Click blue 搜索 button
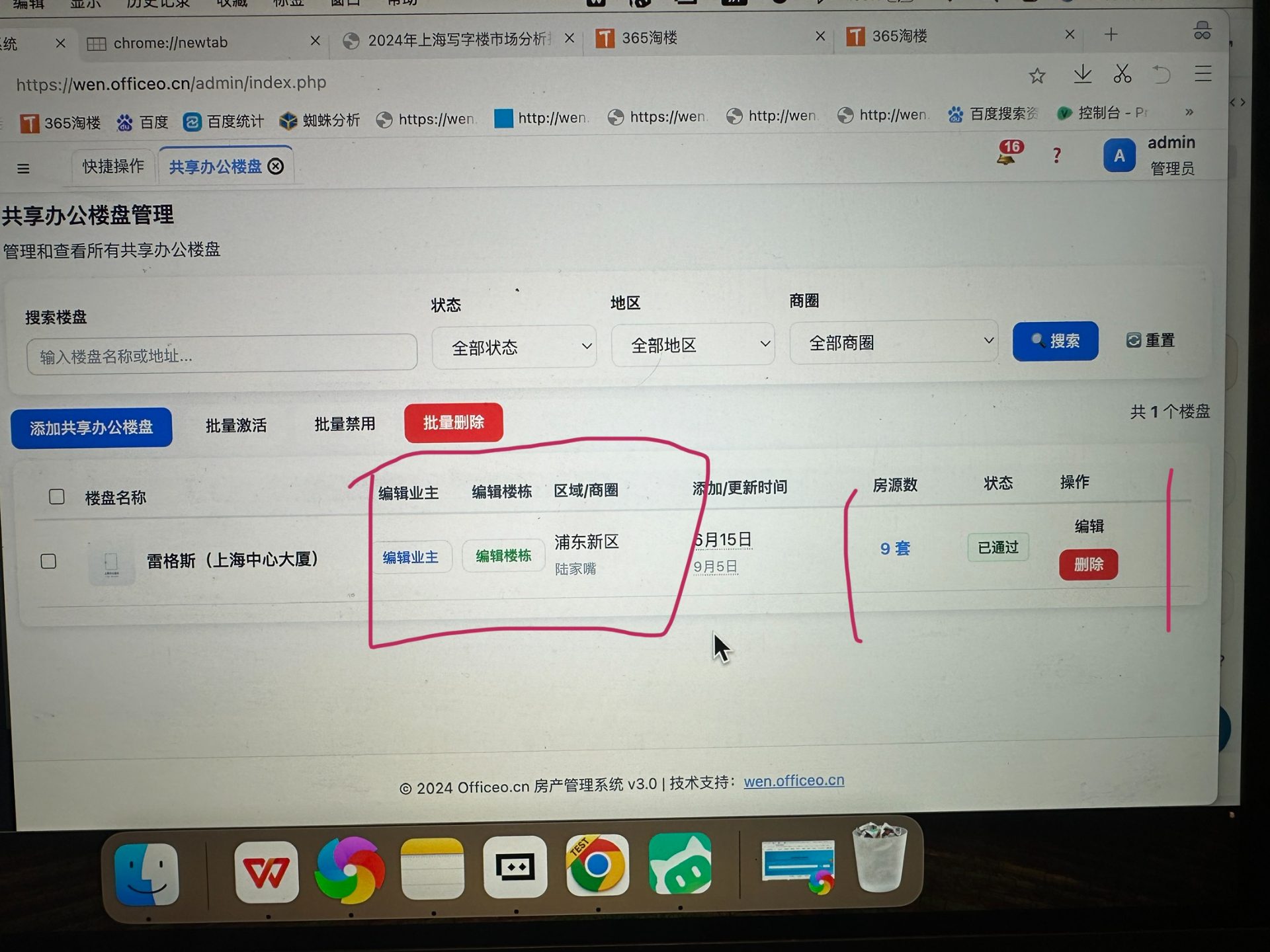The height and width of the screenshot is (952, 1270). 1055,341
